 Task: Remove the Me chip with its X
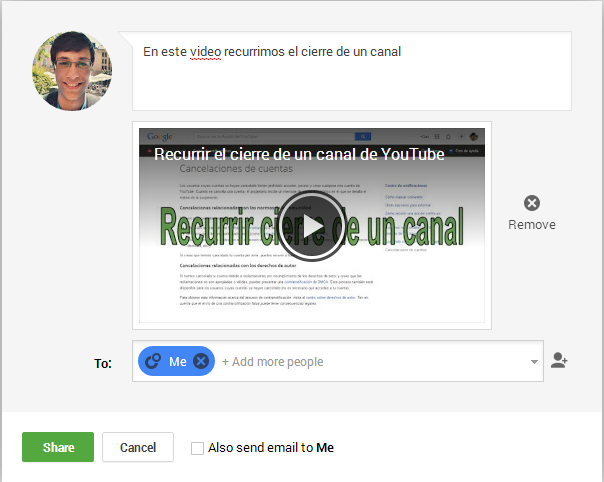click(201, 361)
